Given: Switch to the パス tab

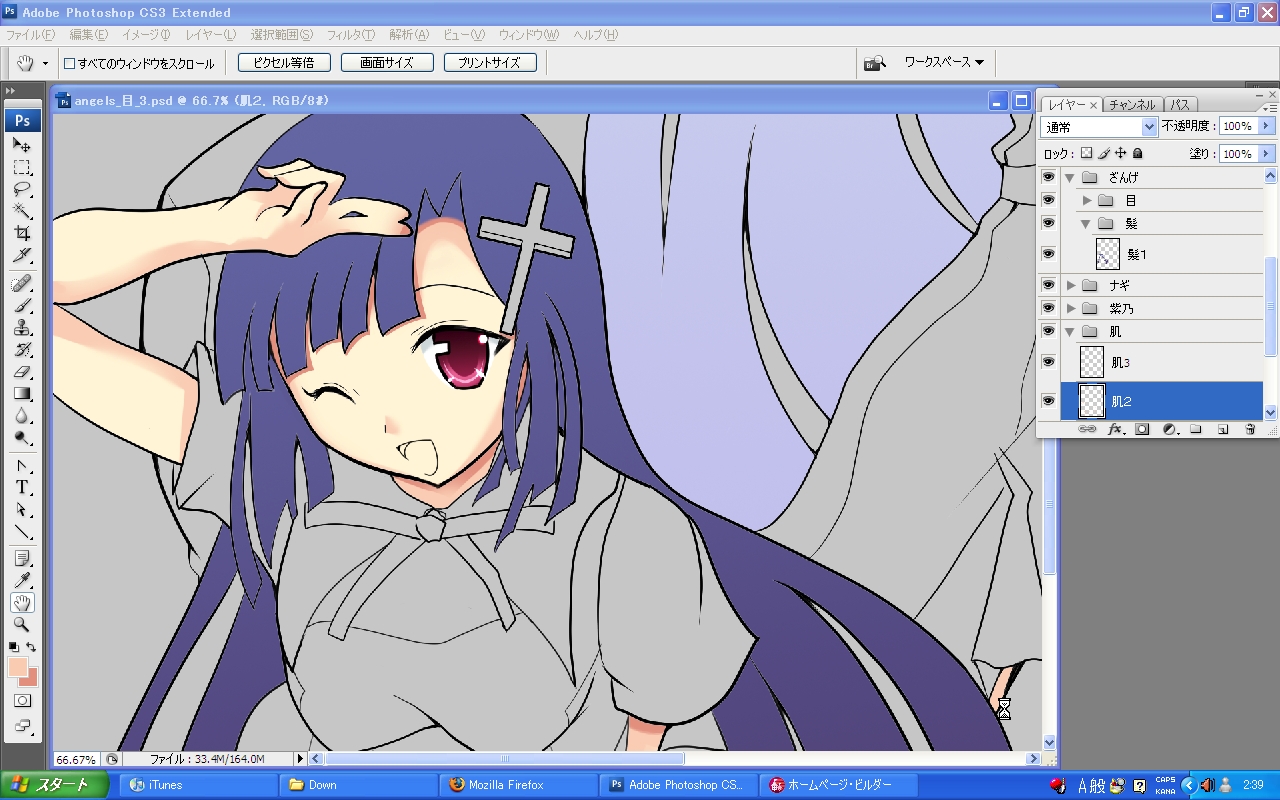Looking at the screenshot, I should point(1180,105).
